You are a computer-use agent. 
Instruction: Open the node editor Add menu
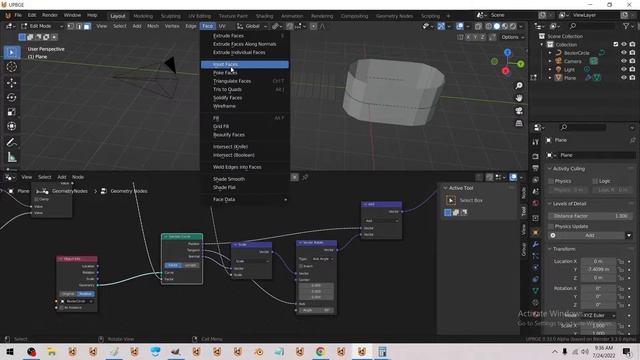[62, 177]
